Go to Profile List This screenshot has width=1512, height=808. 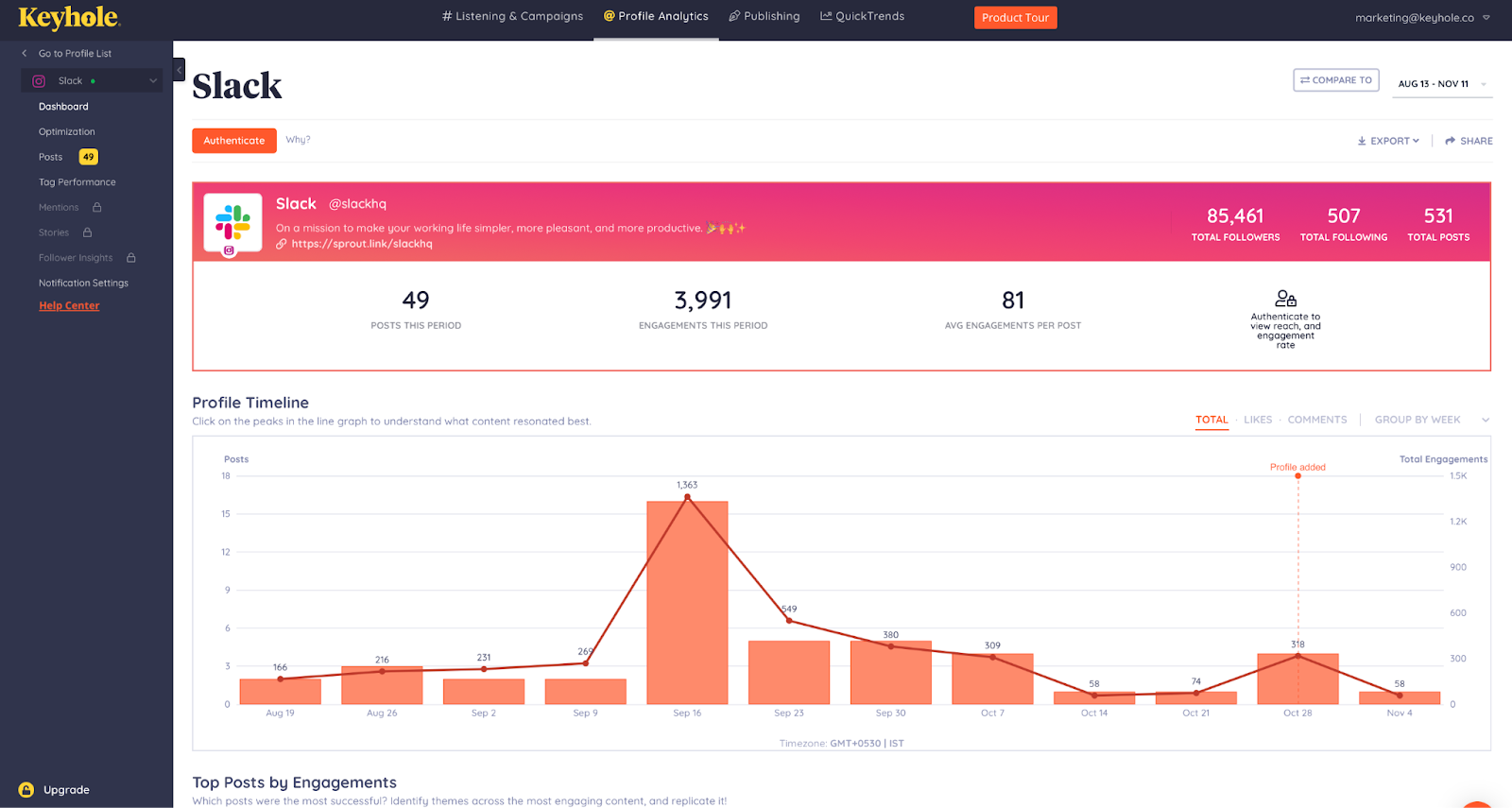point(75,54)
